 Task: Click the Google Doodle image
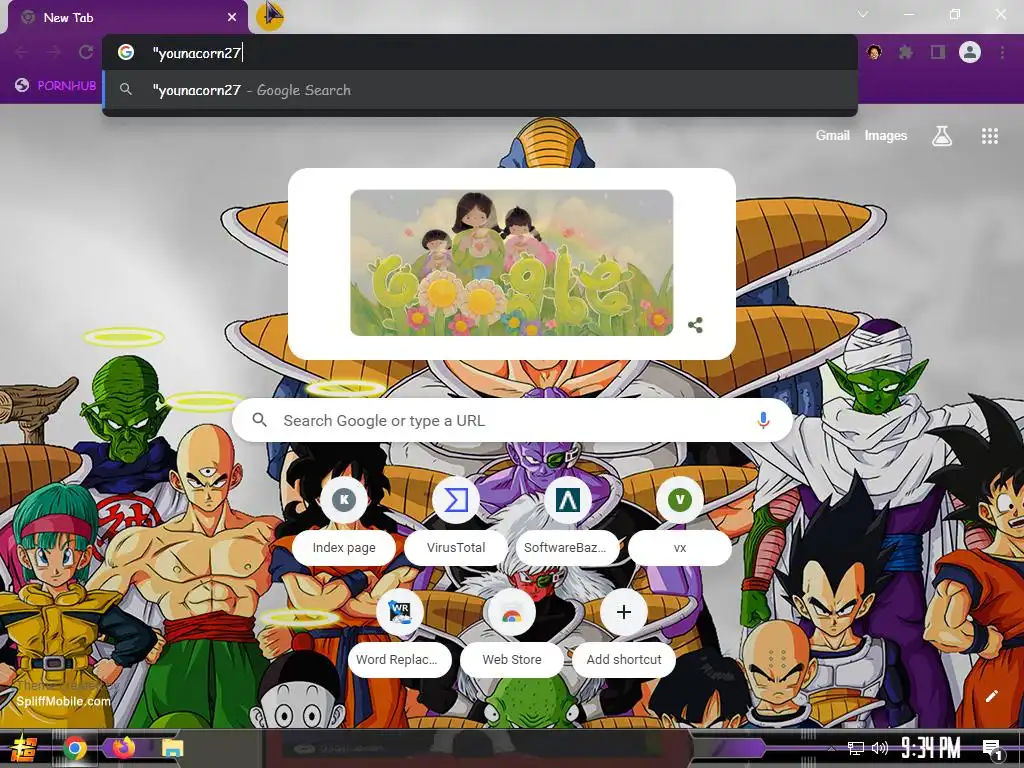point(511,263)
